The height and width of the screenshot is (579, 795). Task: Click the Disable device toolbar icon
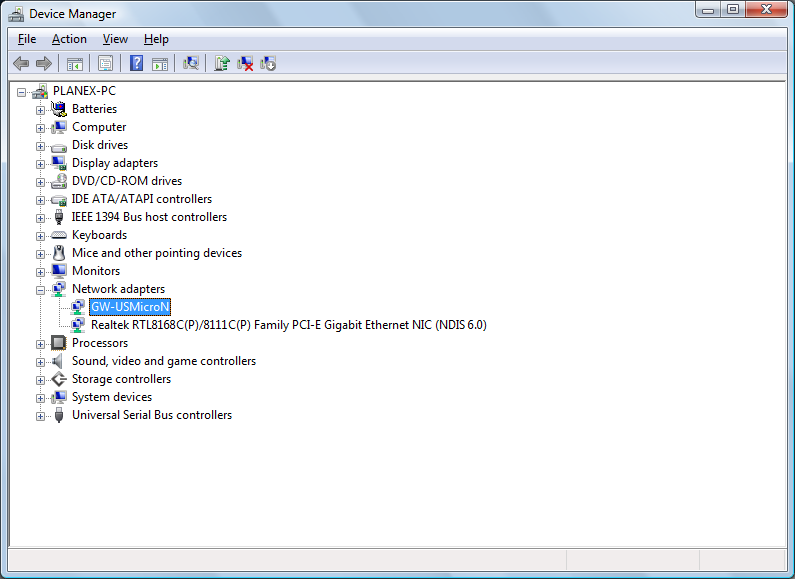(x=268, y=63)
